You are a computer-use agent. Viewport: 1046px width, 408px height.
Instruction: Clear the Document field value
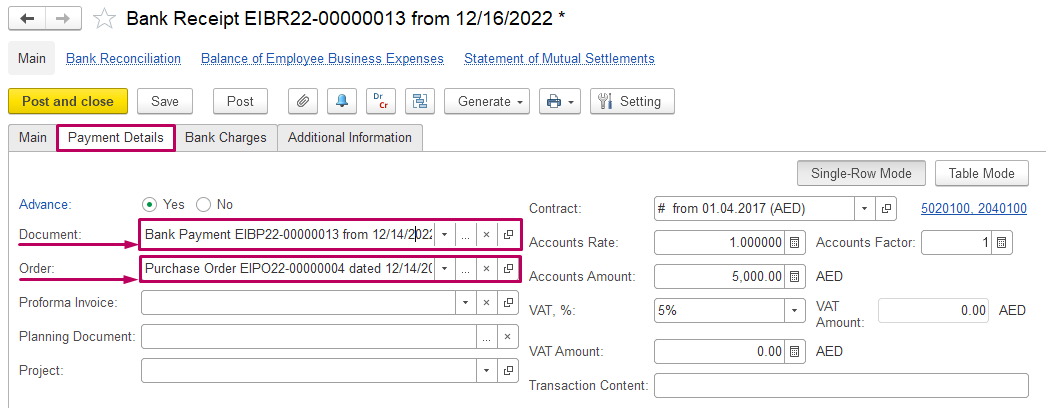tap(487, 235)
